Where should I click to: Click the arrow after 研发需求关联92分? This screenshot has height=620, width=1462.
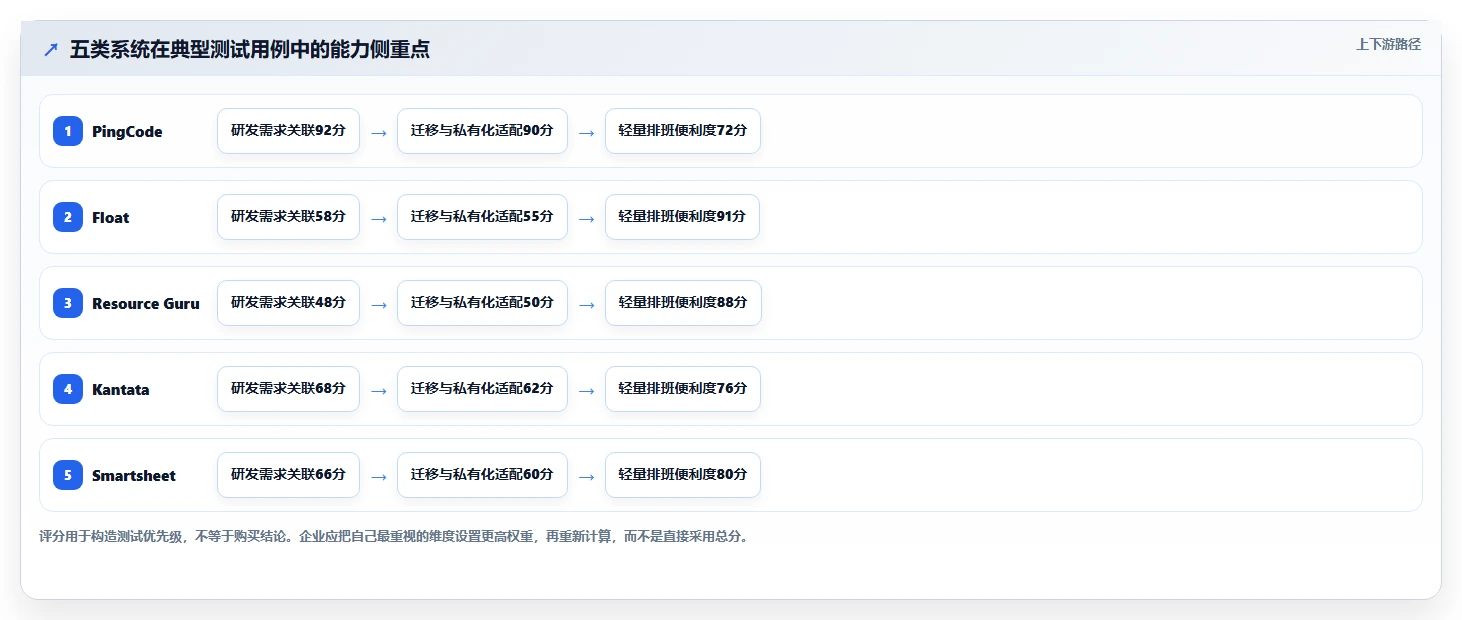click(x=378, y=133)
